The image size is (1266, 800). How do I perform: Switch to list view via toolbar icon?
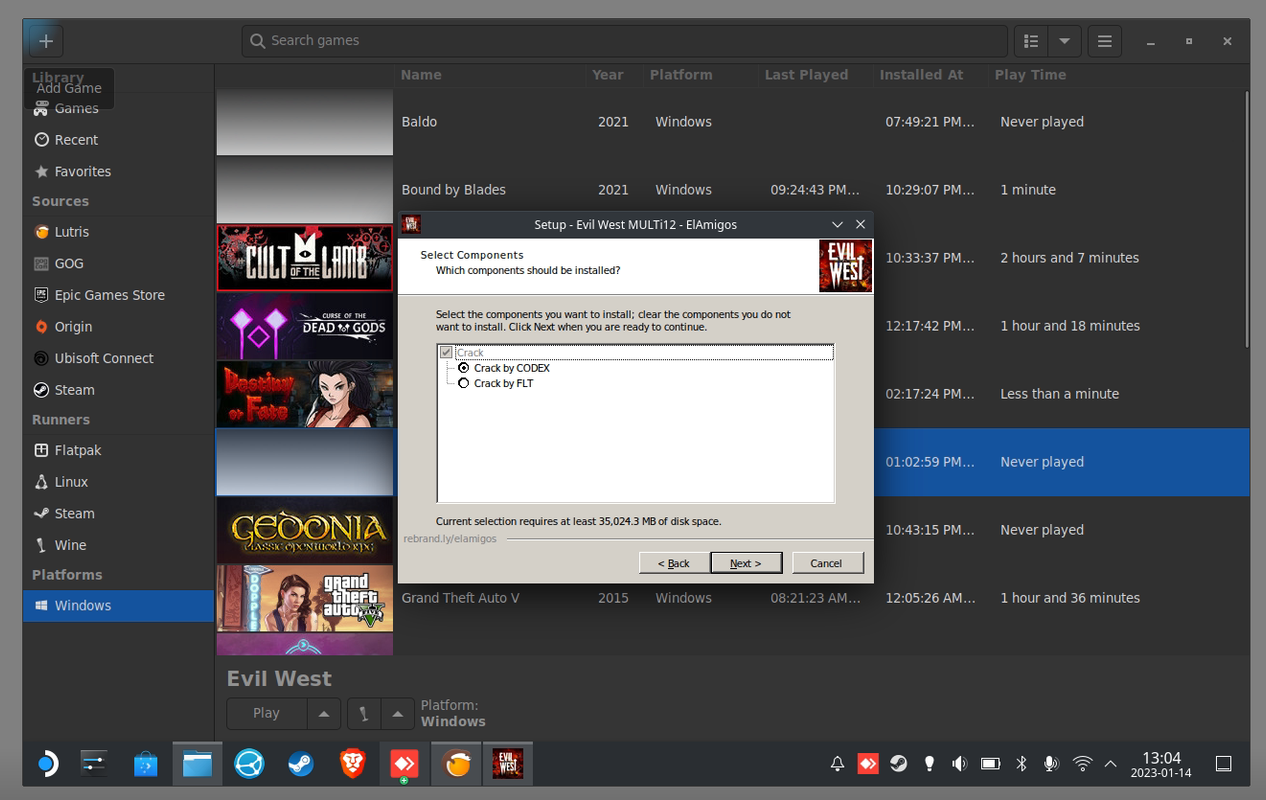click(1031, 41)
